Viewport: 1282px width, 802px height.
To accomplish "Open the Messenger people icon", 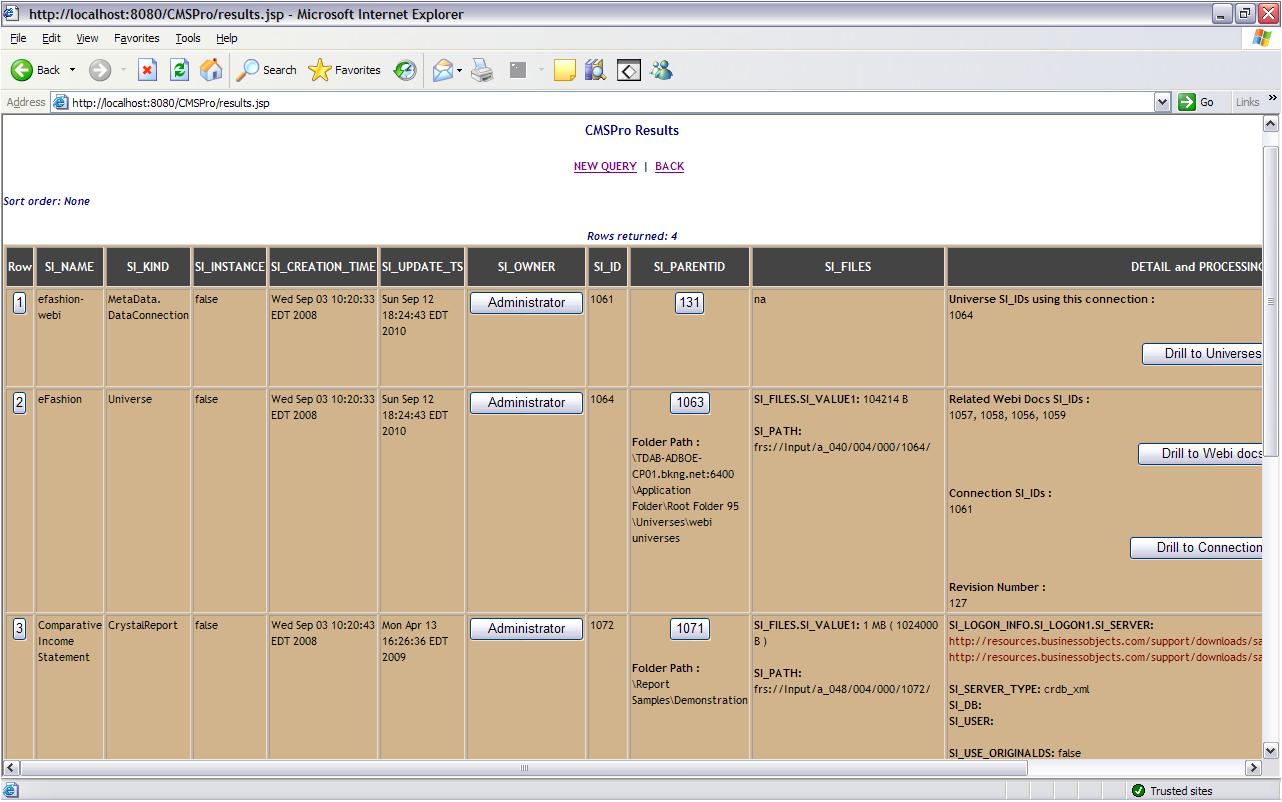I will [661, 70].
